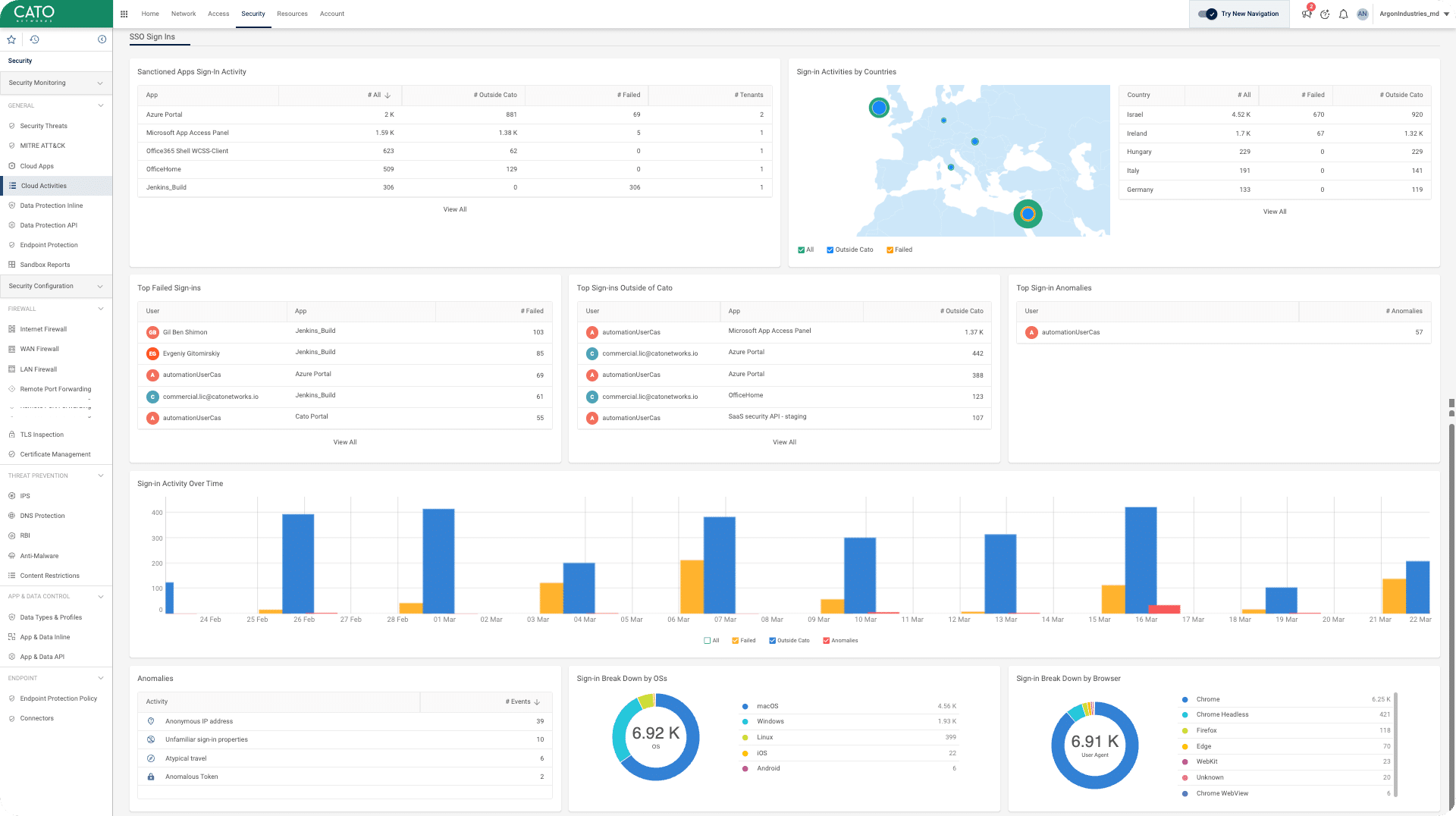Switch to the SSO Sign Ins tab
Image resolution: width=1456 pixels, height=816 pixels.
152,36
